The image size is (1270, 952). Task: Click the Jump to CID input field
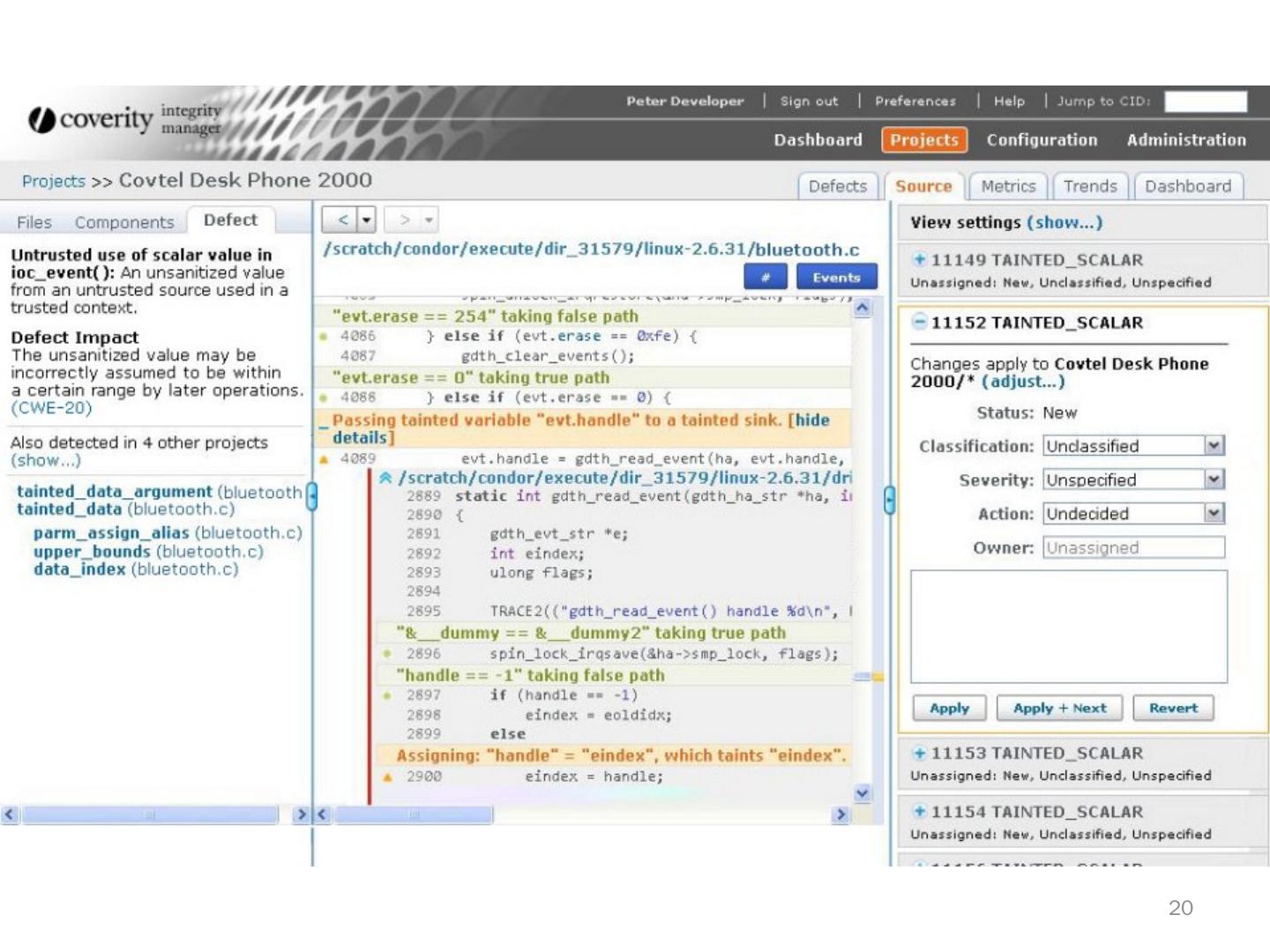tap(1205, 101)
